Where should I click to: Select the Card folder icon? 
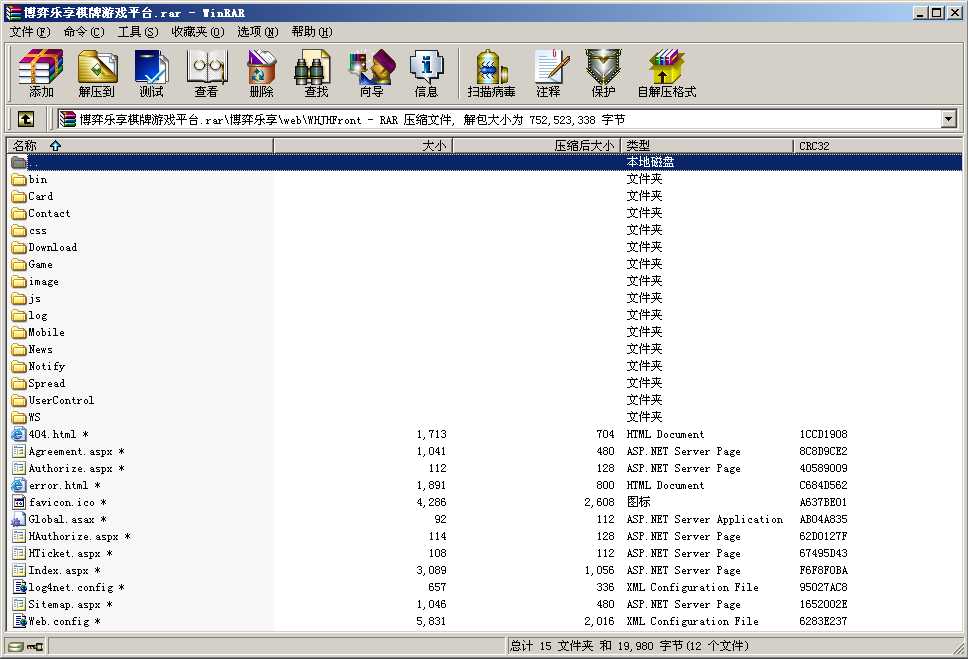19,196
